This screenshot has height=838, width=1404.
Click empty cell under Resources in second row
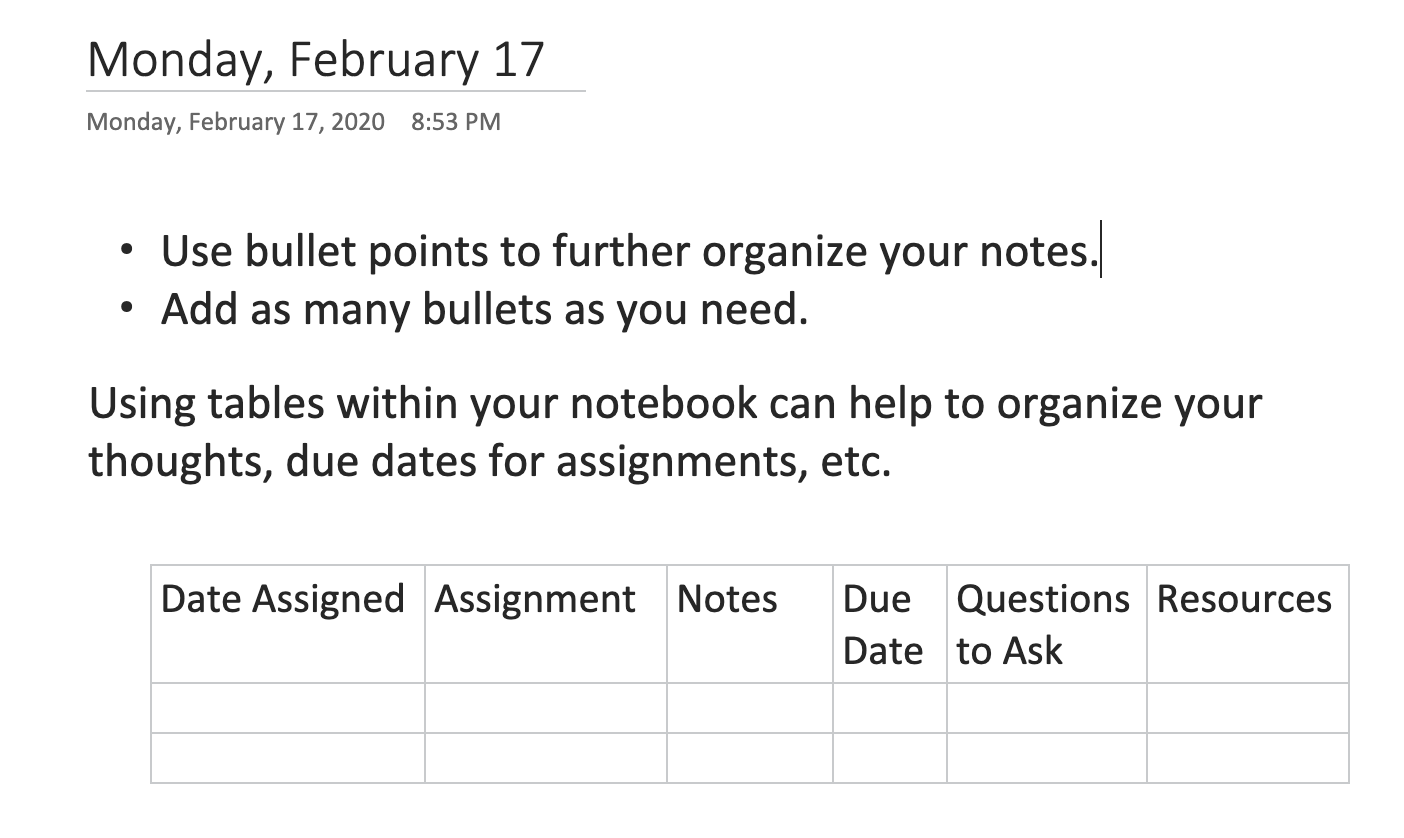pos(1248,708)
